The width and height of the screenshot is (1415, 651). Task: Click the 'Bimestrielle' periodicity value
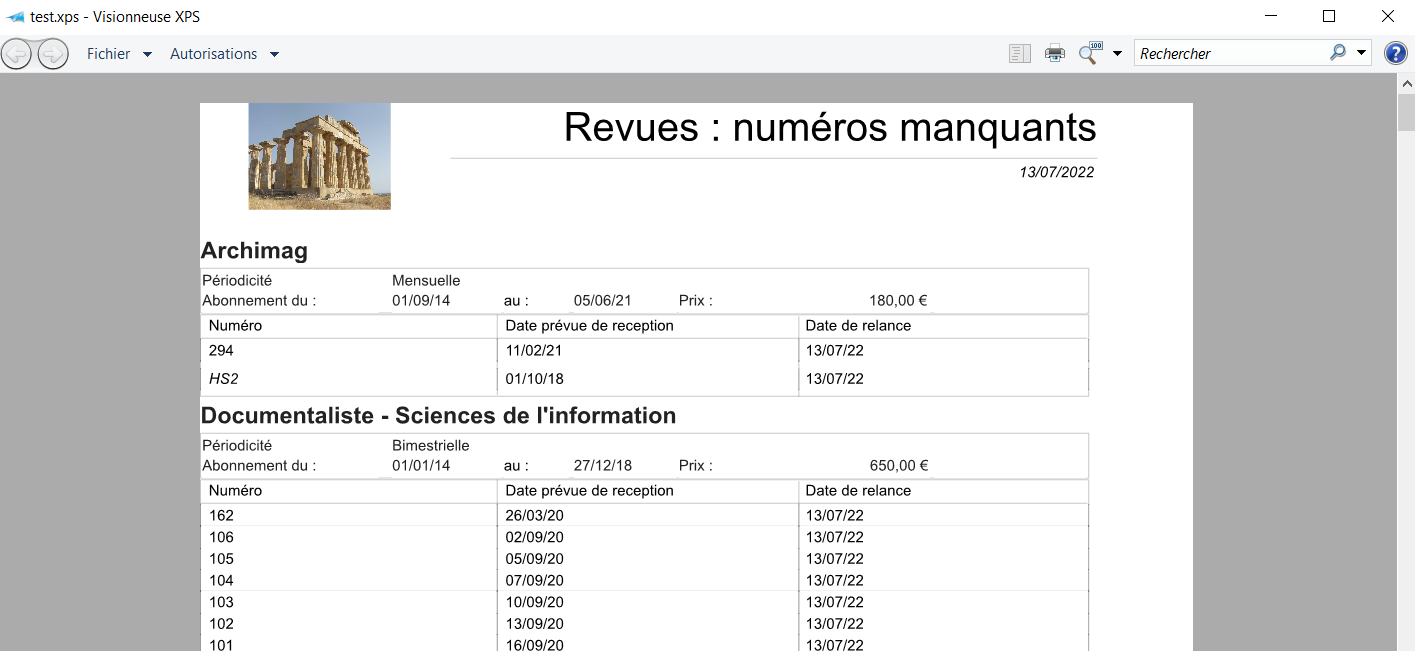pyautogui.click(x=430, y=446)
